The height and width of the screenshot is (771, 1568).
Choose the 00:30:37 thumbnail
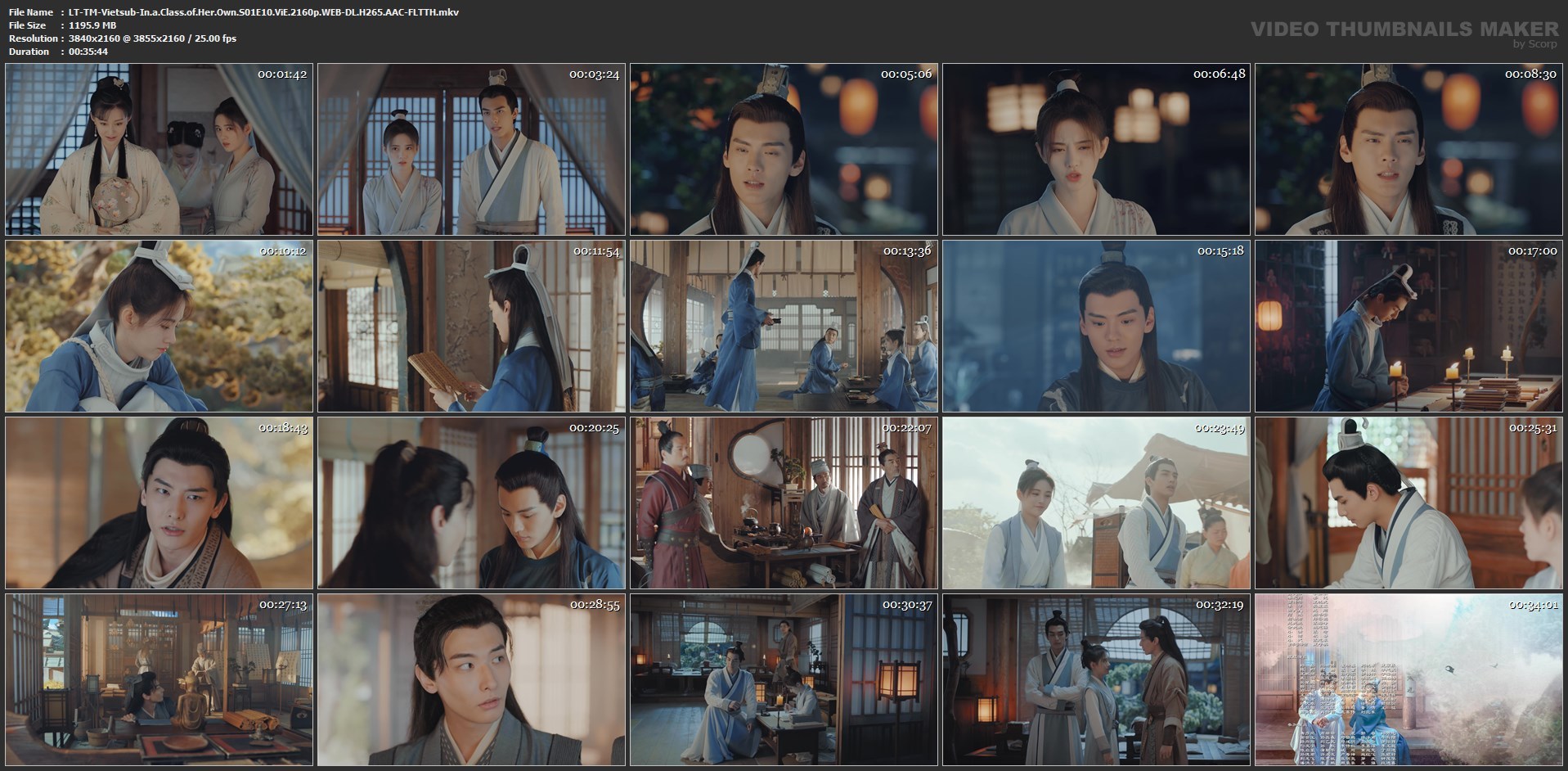tap(784, 680)
